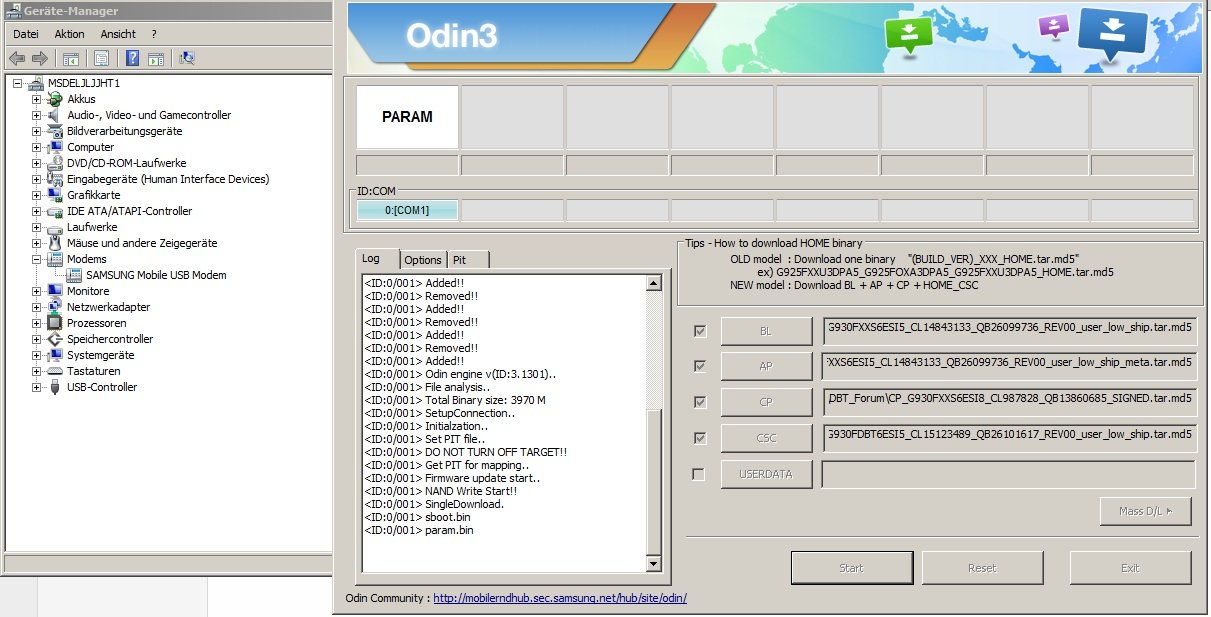Expand Eingabegeräte (Human Interface Devices) node

click(x=37, y=179)
